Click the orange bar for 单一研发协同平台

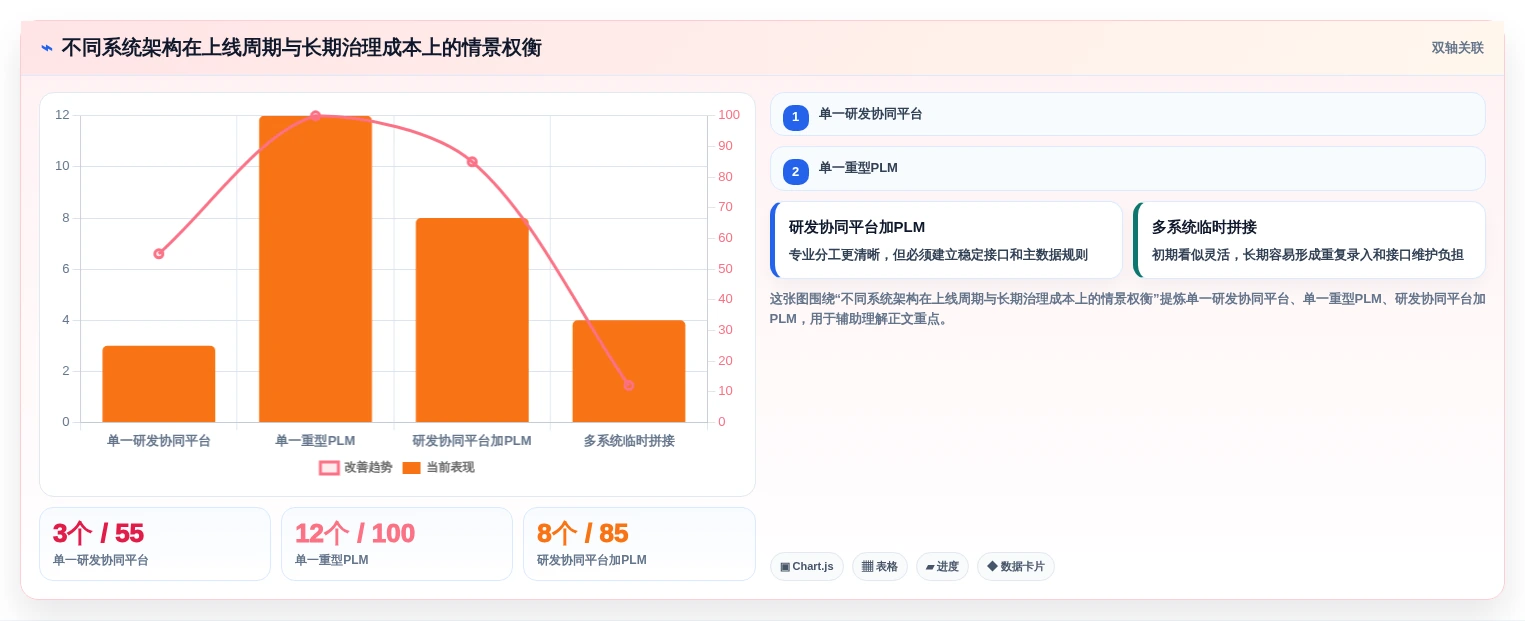click(159, 384)
